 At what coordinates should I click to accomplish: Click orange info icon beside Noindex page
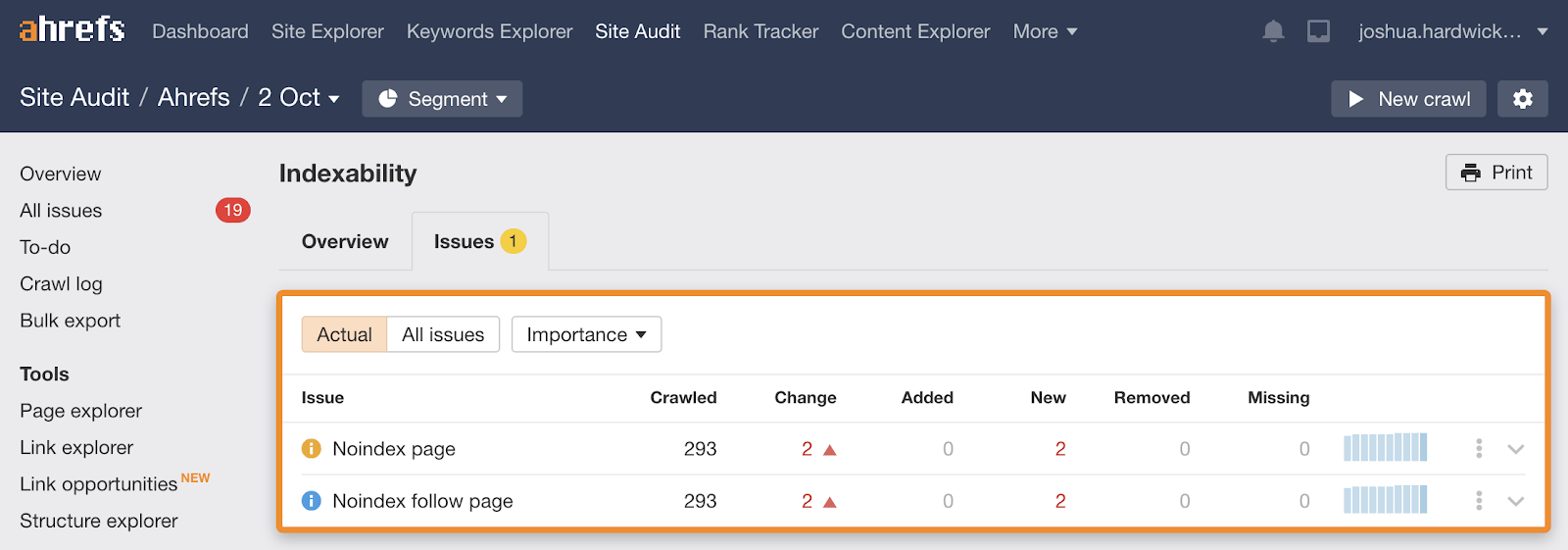tap(312, 449)
